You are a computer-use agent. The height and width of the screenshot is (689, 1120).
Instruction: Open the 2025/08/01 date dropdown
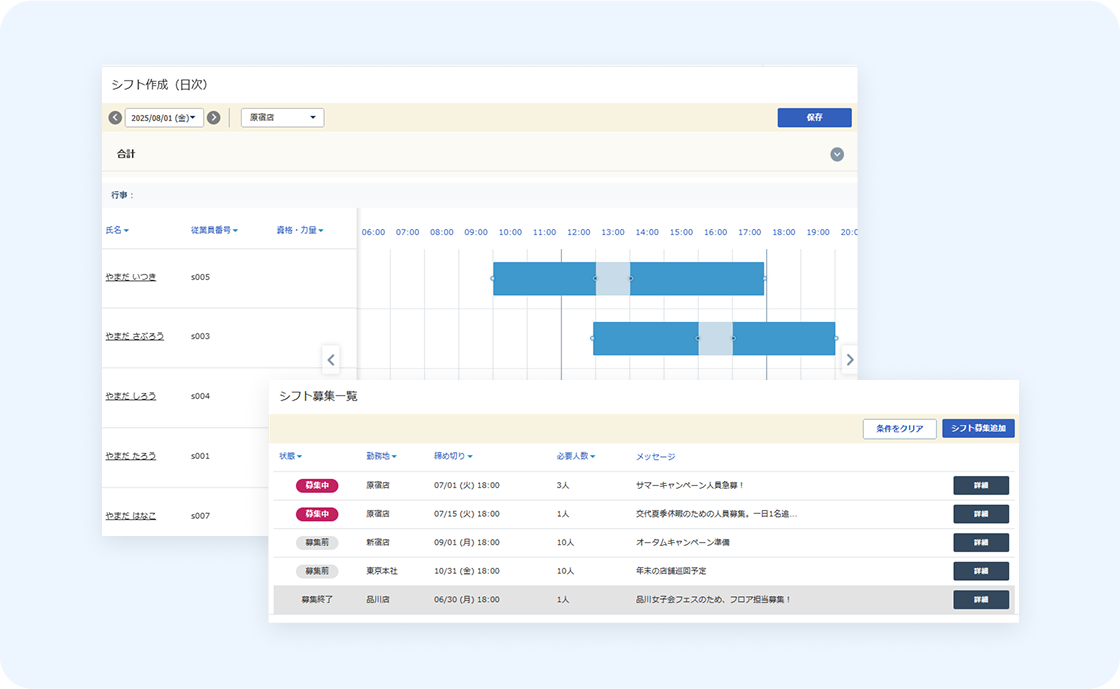coord(164,118)
